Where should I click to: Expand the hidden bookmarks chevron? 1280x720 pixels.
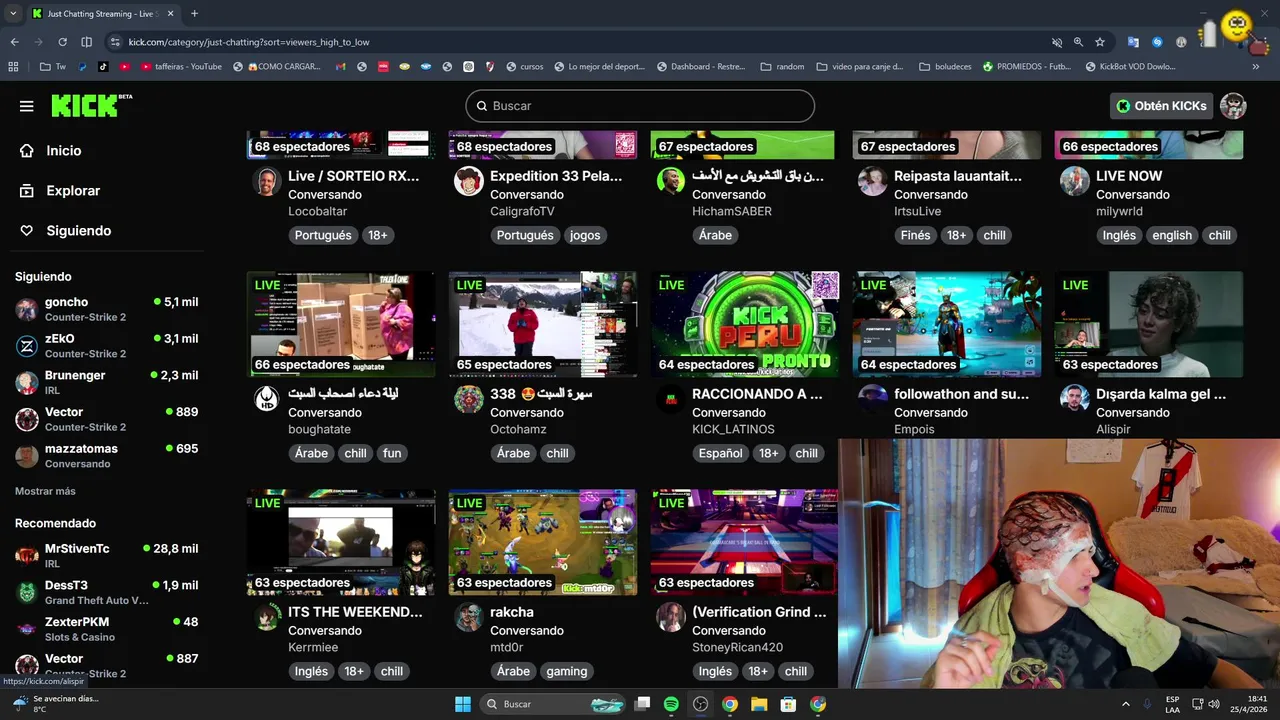point(1255,67)
